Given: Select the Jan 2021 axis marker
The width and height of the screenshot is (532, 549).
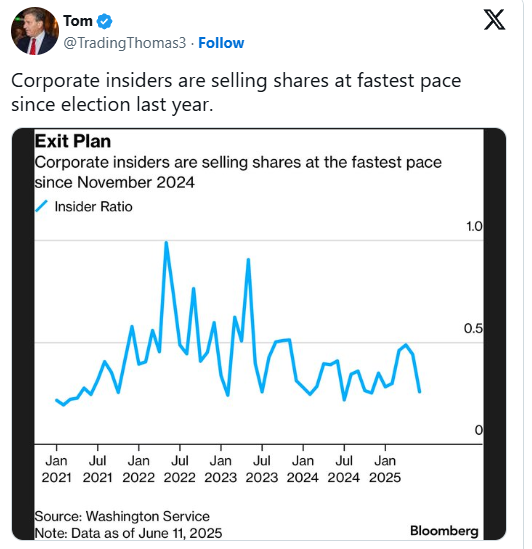Looking at the screenshot, I should tap(56, 469).
